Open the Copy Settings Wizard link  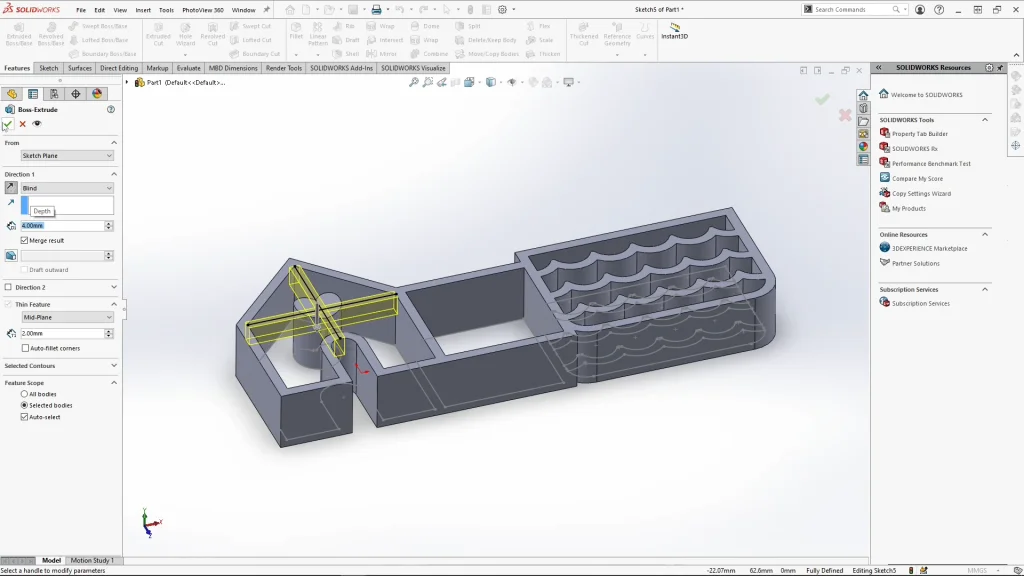click(x=921, y=194)
